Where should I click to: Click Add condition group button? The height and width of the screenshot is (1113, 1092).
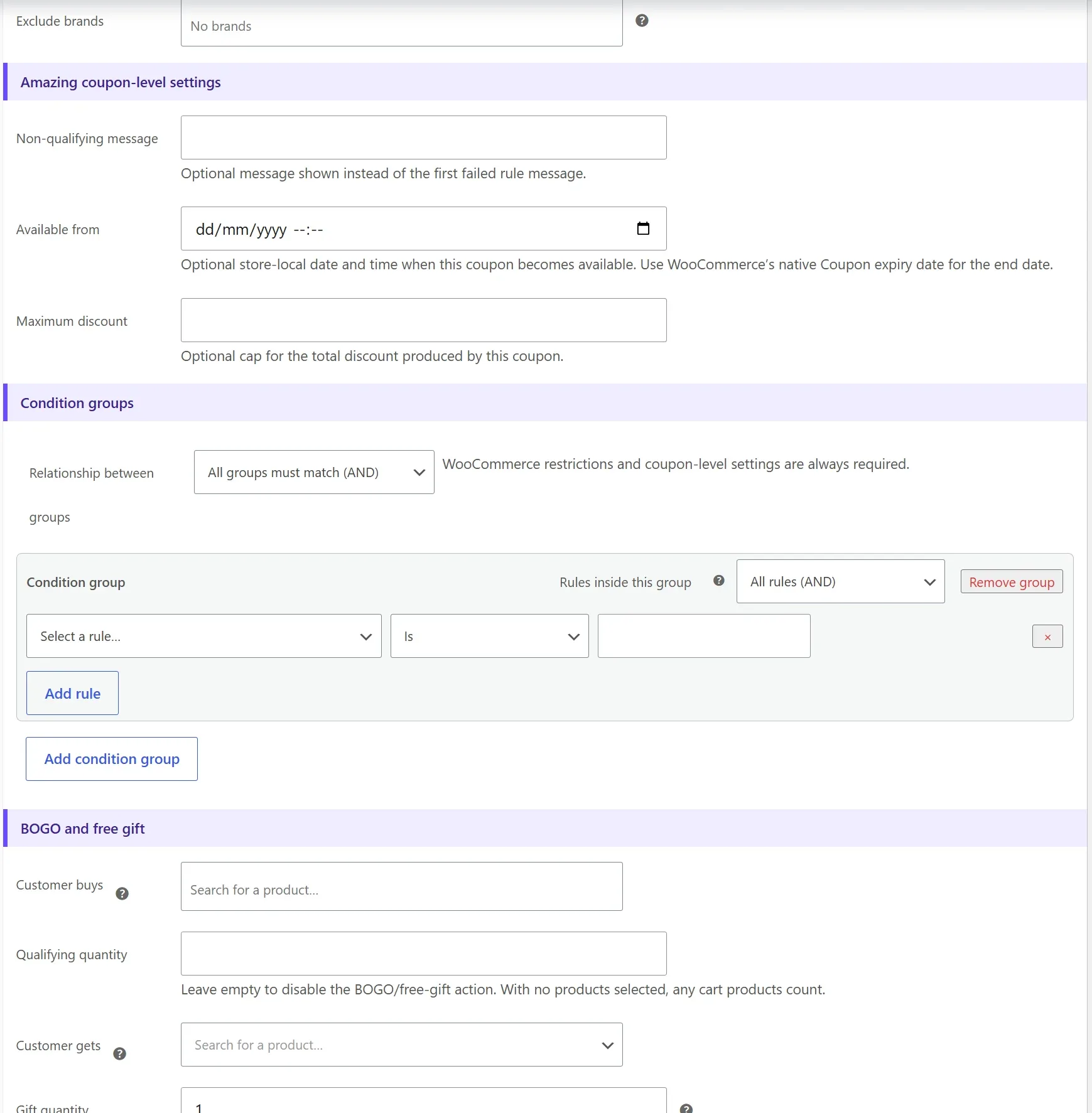(112, 759)
